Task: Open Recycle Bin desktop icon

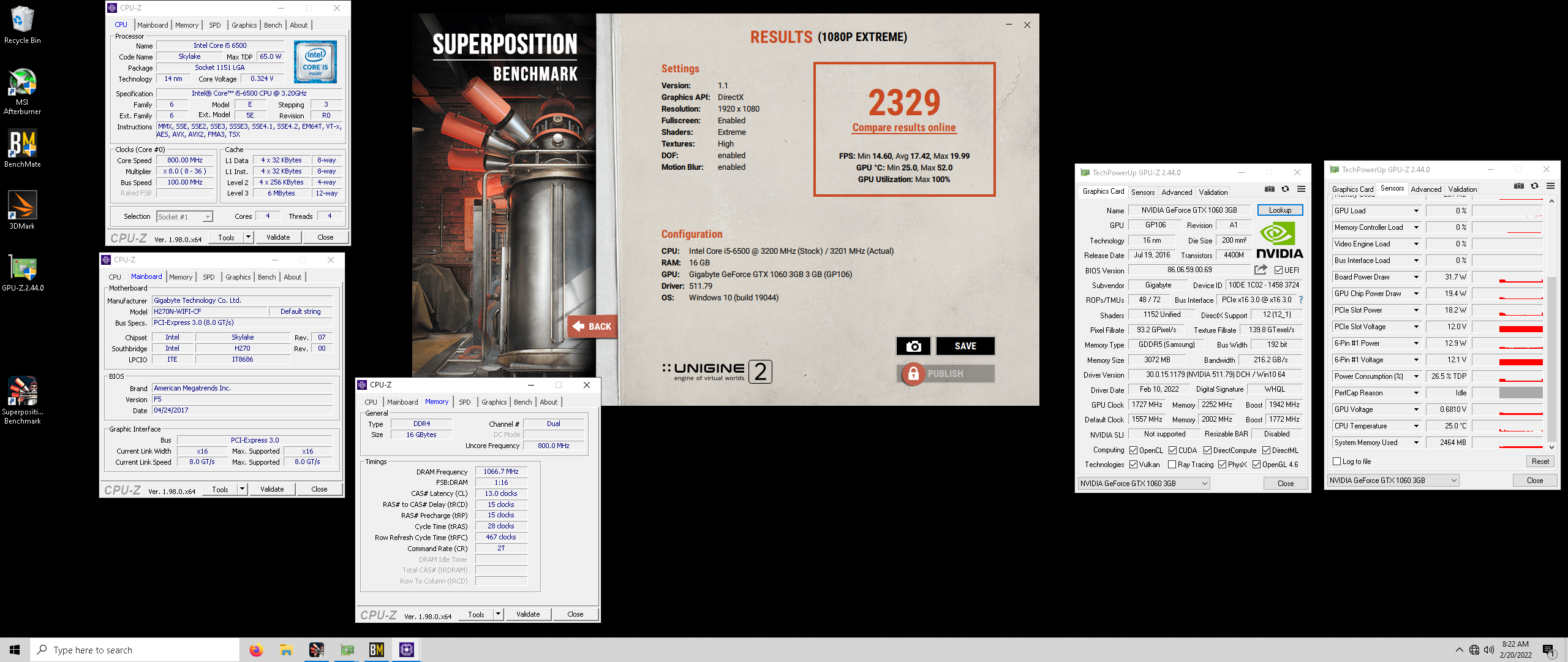Action: (x=22, y=25)
